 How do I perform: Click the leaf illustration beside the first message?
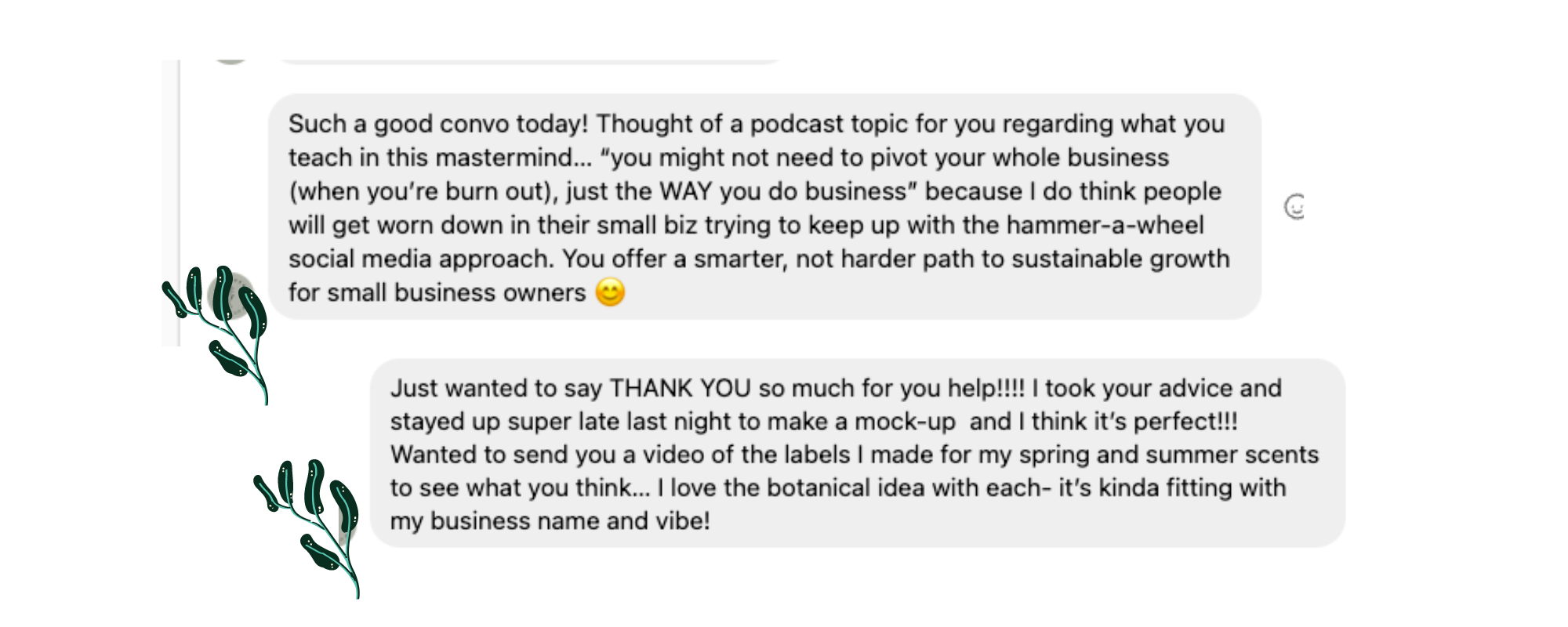point(222,329)
